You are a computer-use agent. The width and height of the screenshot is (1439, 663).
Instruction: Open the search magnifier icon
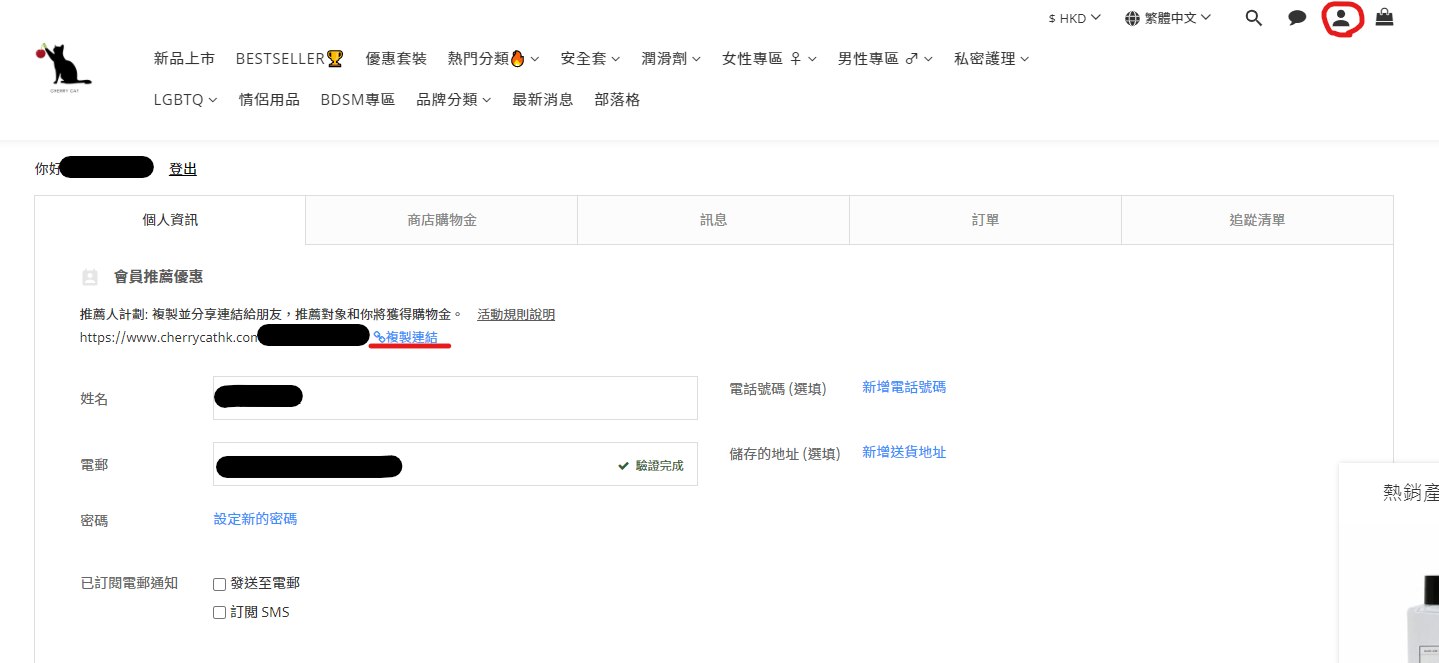(1253, 18)
